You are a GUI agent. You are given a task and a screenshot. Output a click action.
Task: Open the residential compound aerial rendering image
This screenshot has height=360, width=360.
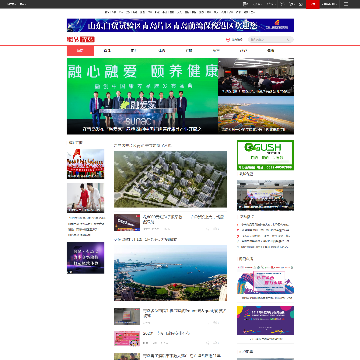pos(170,179)
